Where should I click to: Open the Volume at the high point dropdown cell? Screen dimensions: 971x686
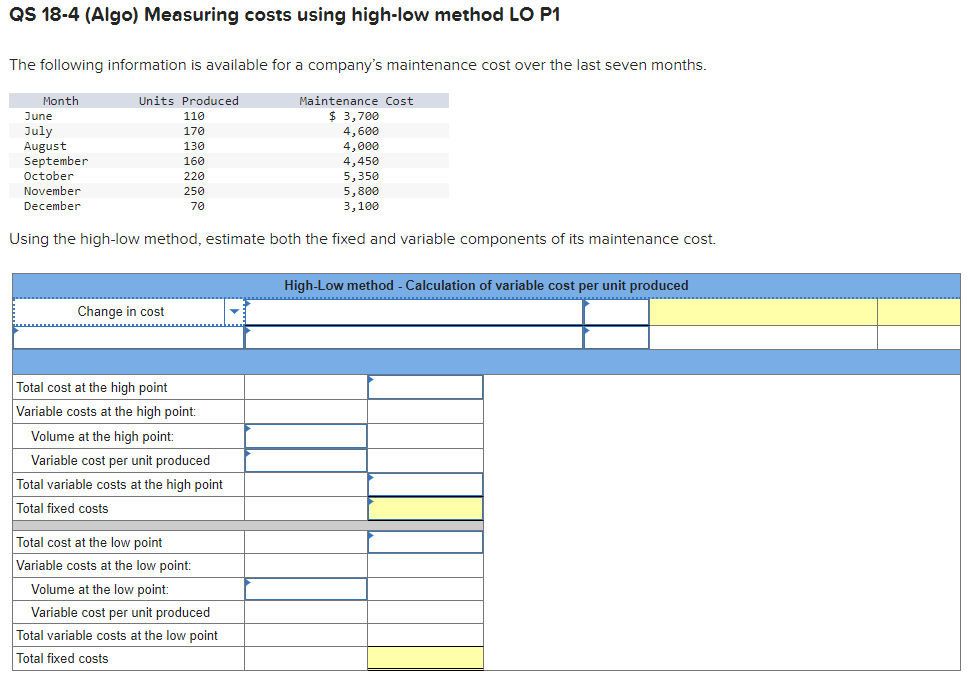pos(305,435)
